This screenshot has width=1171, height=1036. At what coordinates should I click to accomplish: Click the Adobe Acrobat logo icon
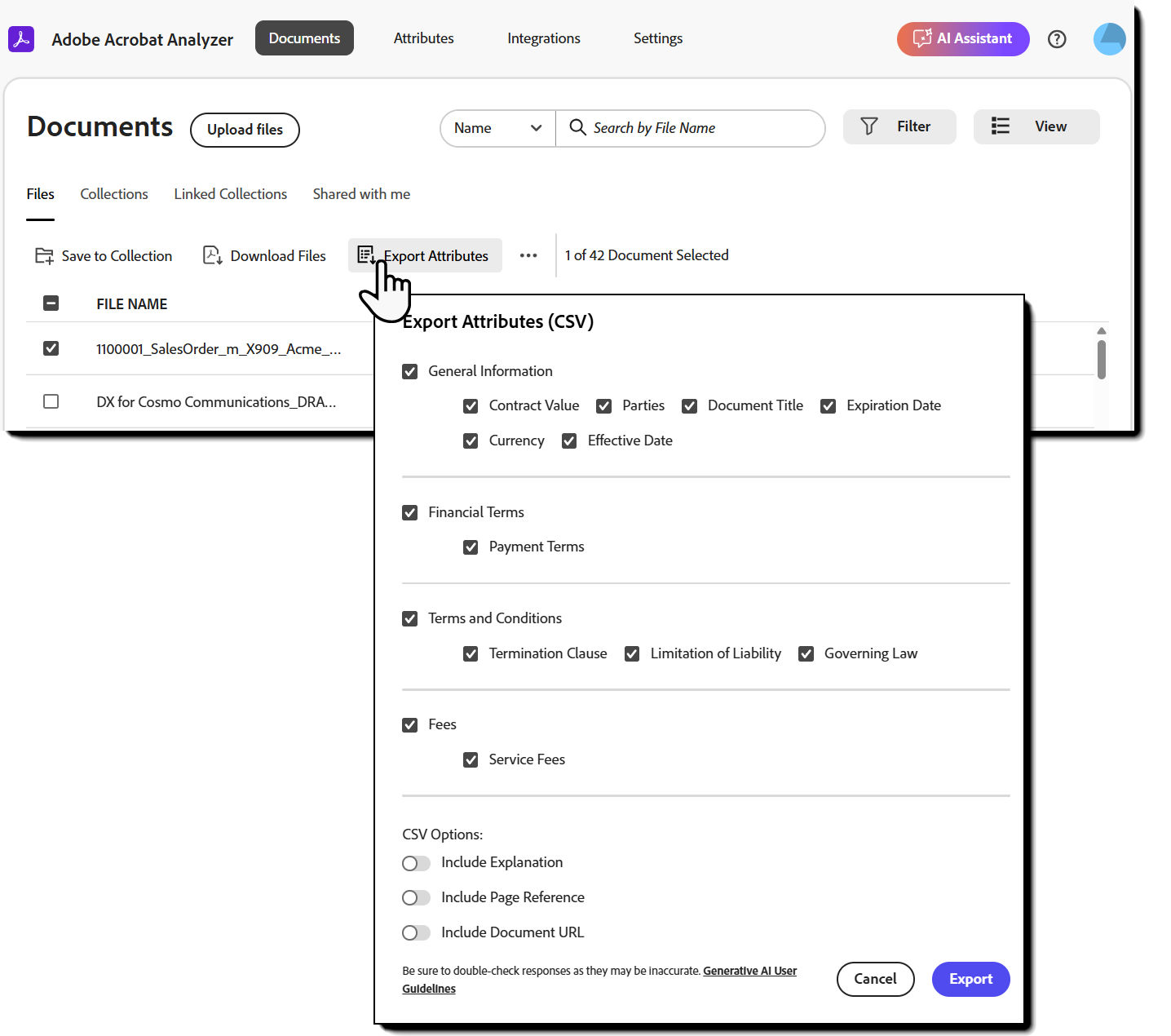[x=21, y=38]
